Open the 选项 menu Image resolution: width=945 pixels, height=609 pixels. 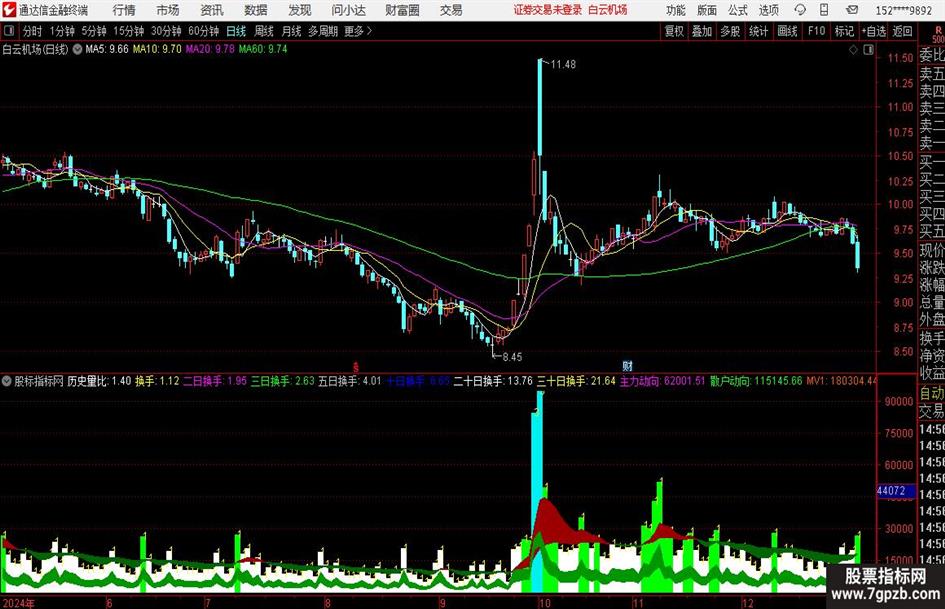[769, 10]
